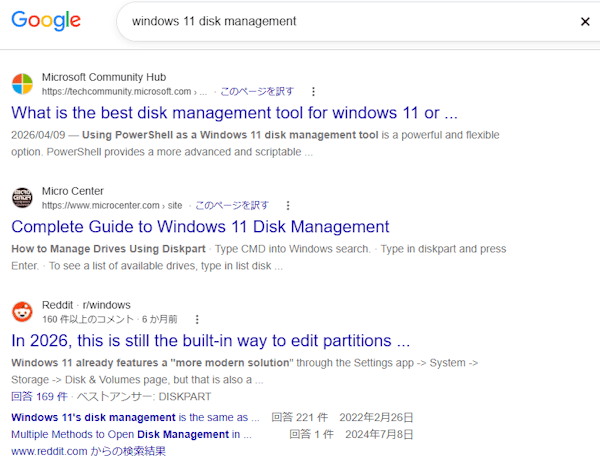Click the www.microcenter.com URL
Screen dimensions: 600x475
[112, 206]
